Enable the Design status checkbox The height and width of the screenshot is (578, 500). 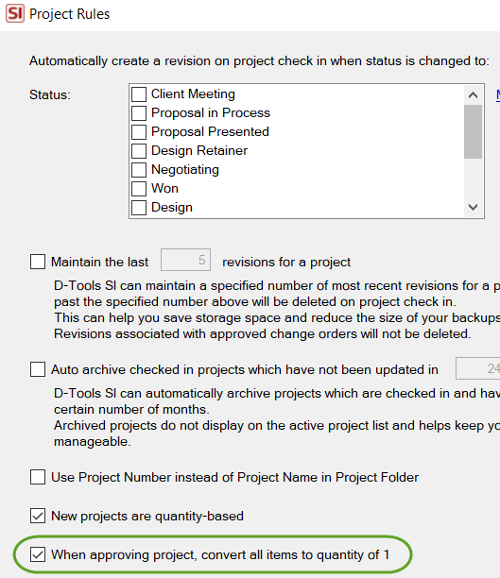[x=139, y=207]
